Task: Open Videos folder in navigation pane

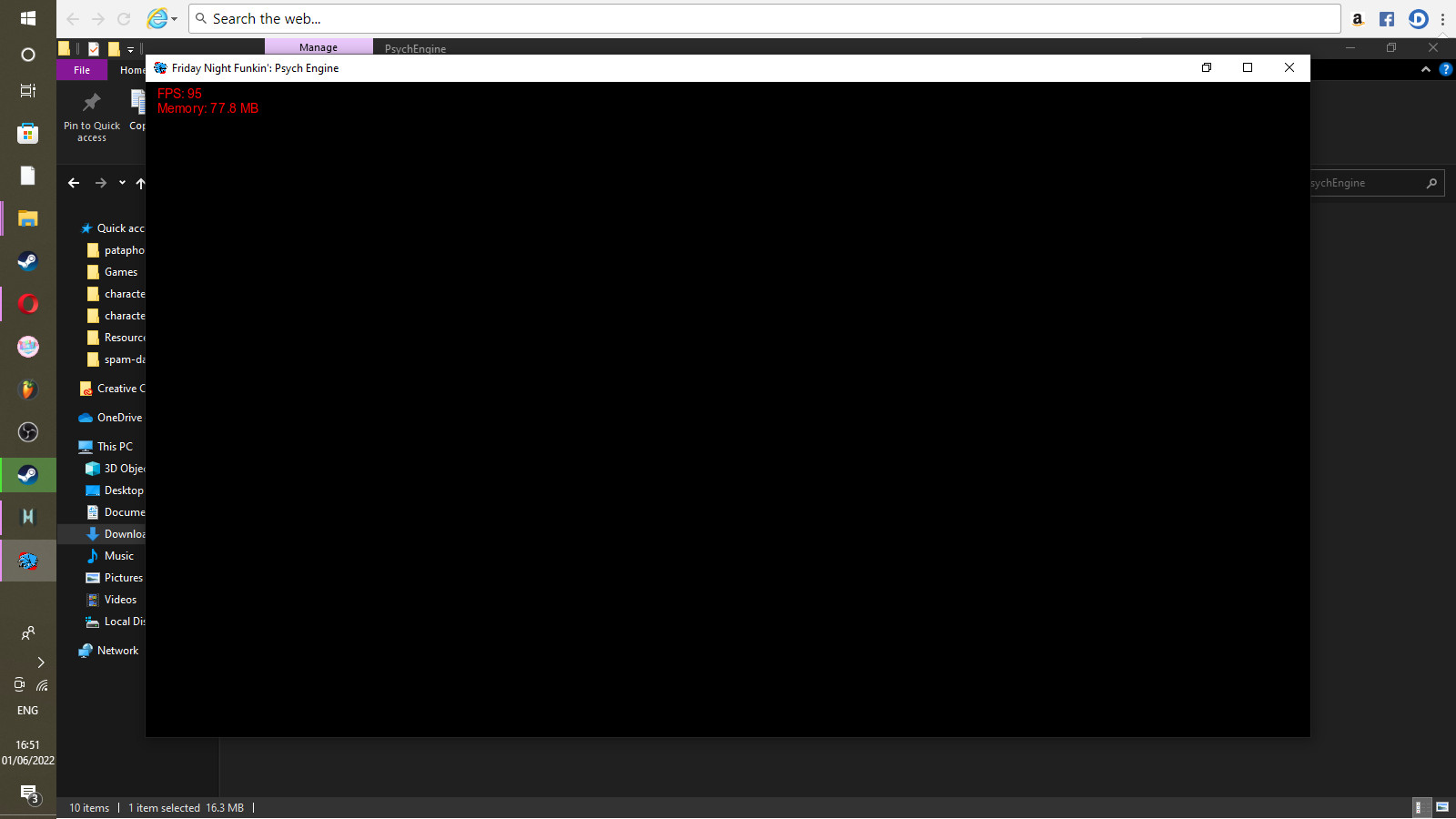Action: tap(112, 600)
